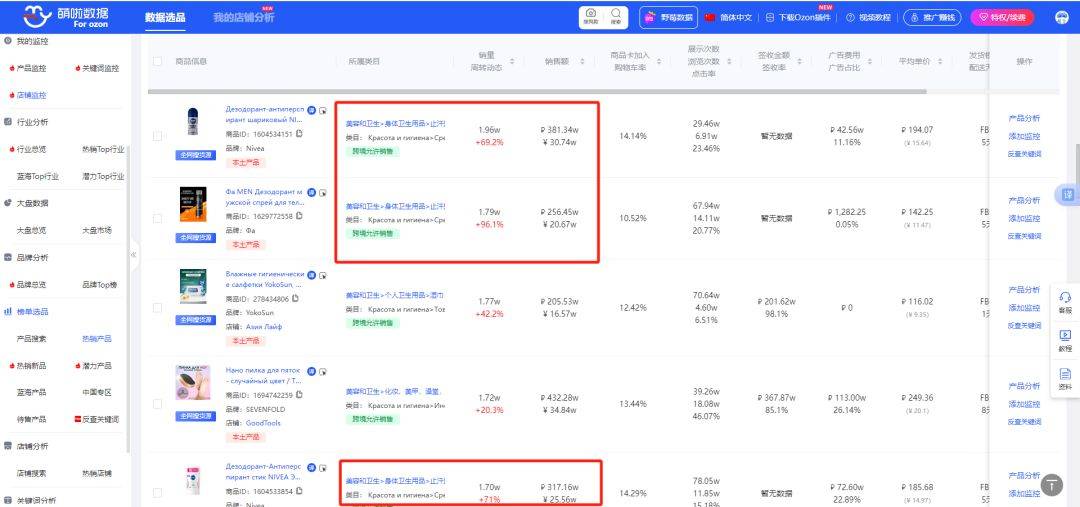Click 野莓数据 header button
This screenshot has width=1080, height=507.
(668, 17)
